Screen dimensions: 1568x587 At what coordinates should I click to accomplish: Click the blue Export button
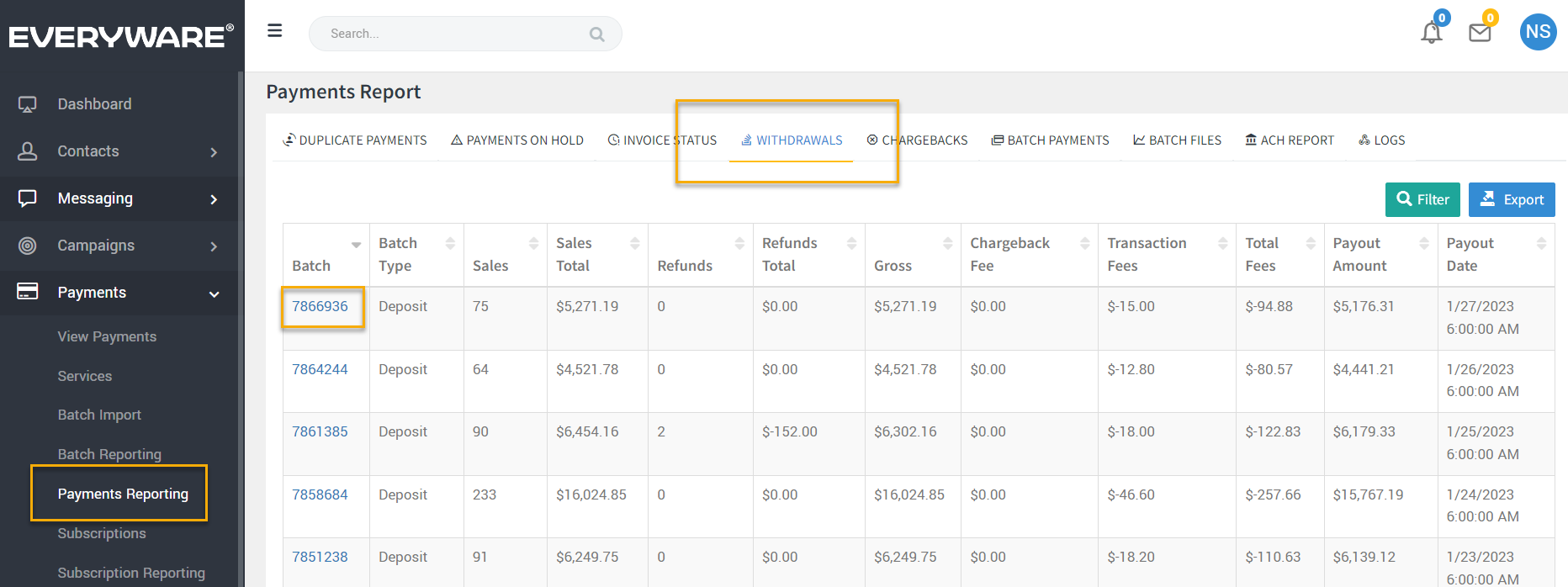tap(1512, 199)
